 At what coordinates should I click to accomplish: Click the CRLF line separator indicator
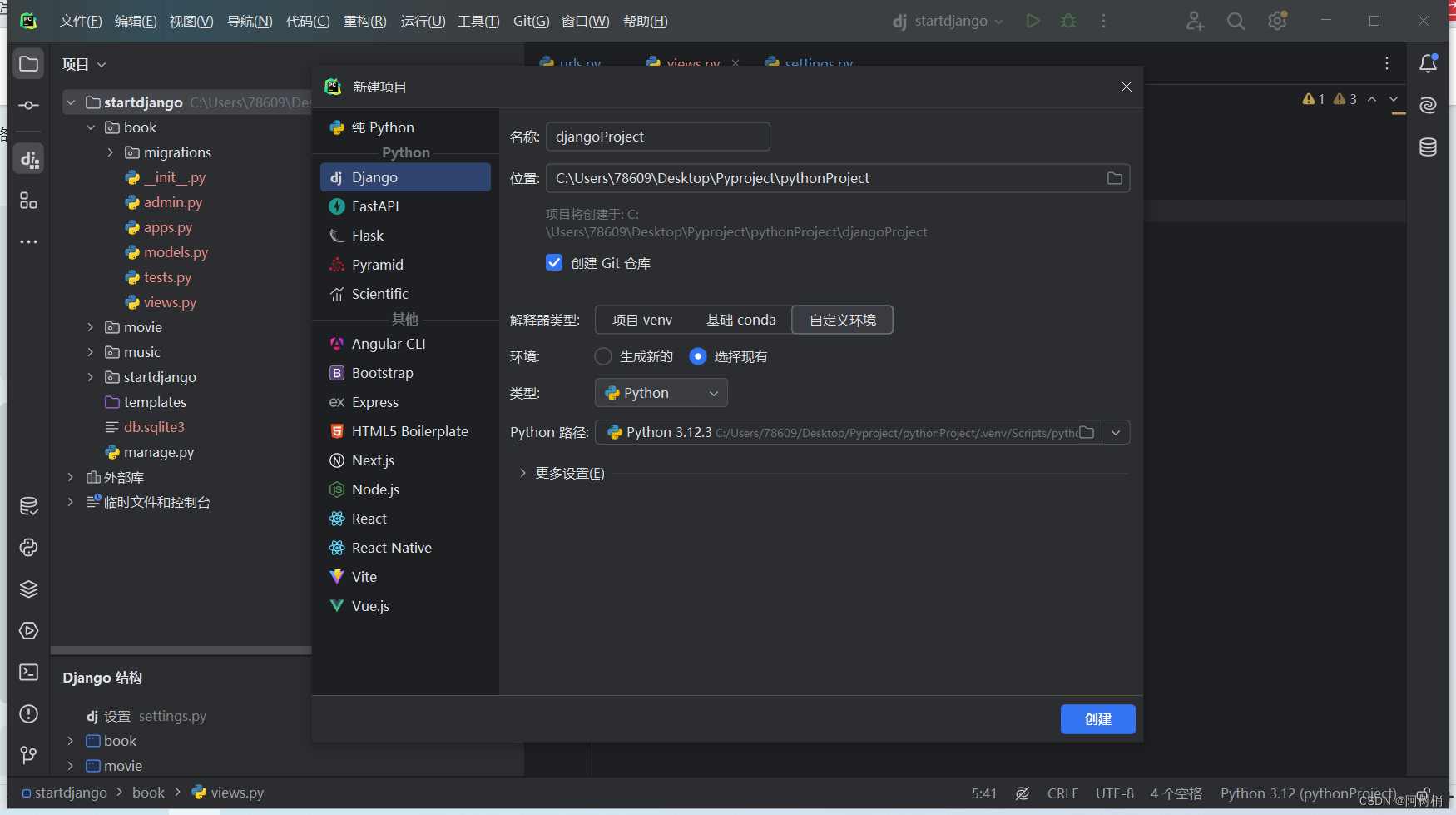pyautogui.click(x=1062, y=793)
